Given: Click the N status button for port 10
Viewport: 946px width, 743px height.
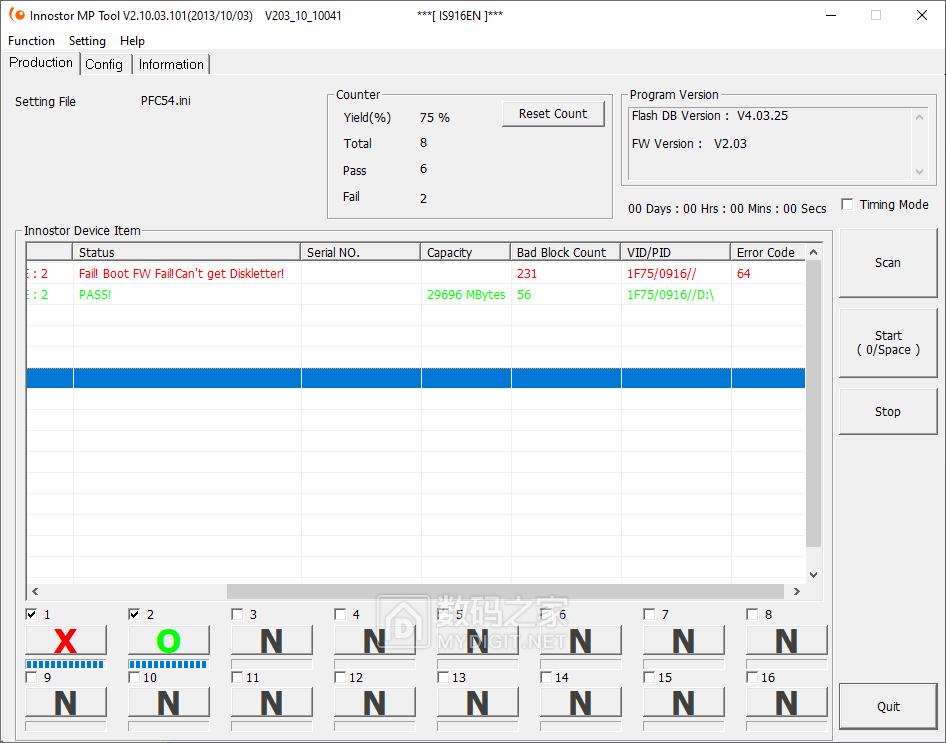Looking at the screenshot, I should pyautogui.click(x=169, y=703).
